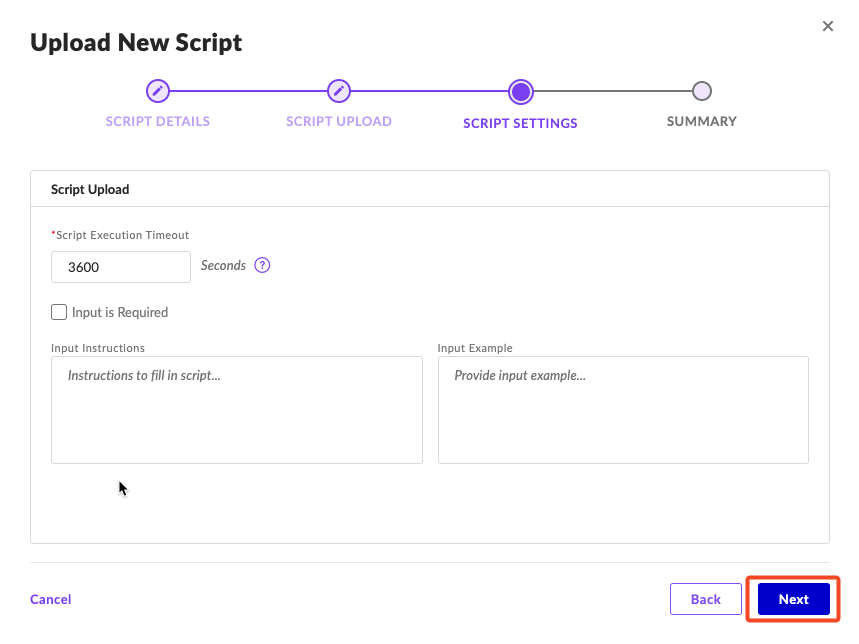Screen dimensions: 859x644
Task: Enable the Input is Required checkbox
Action: click(x=59, y=312)
